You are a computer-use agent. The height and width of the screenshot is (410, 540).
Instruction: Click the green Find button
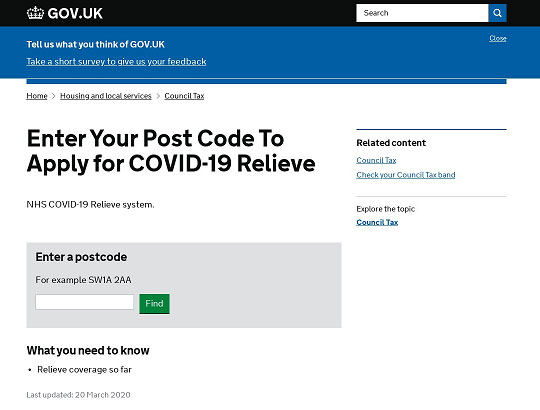[154, 303]
